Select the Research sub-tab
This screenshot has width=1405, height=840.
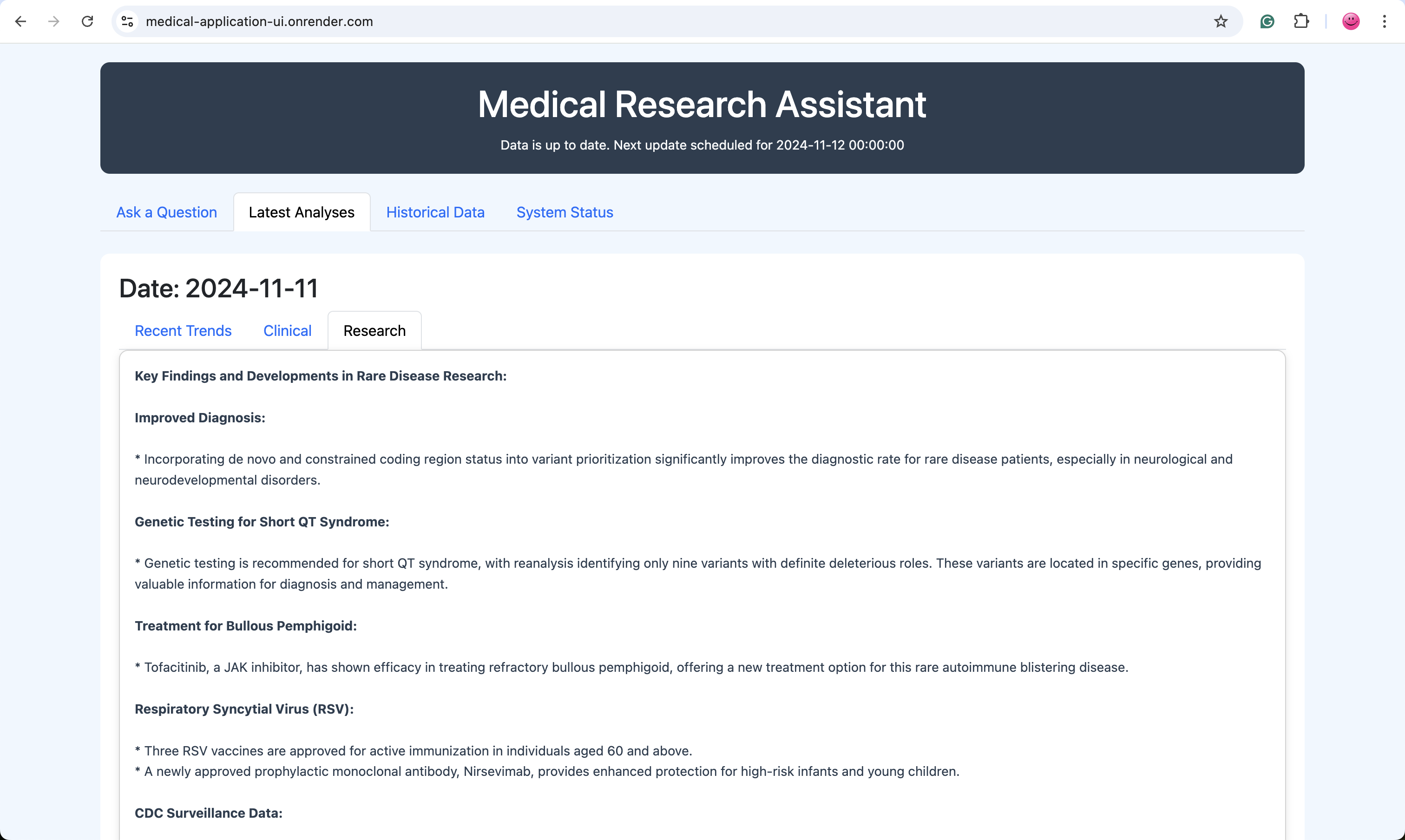374,331
